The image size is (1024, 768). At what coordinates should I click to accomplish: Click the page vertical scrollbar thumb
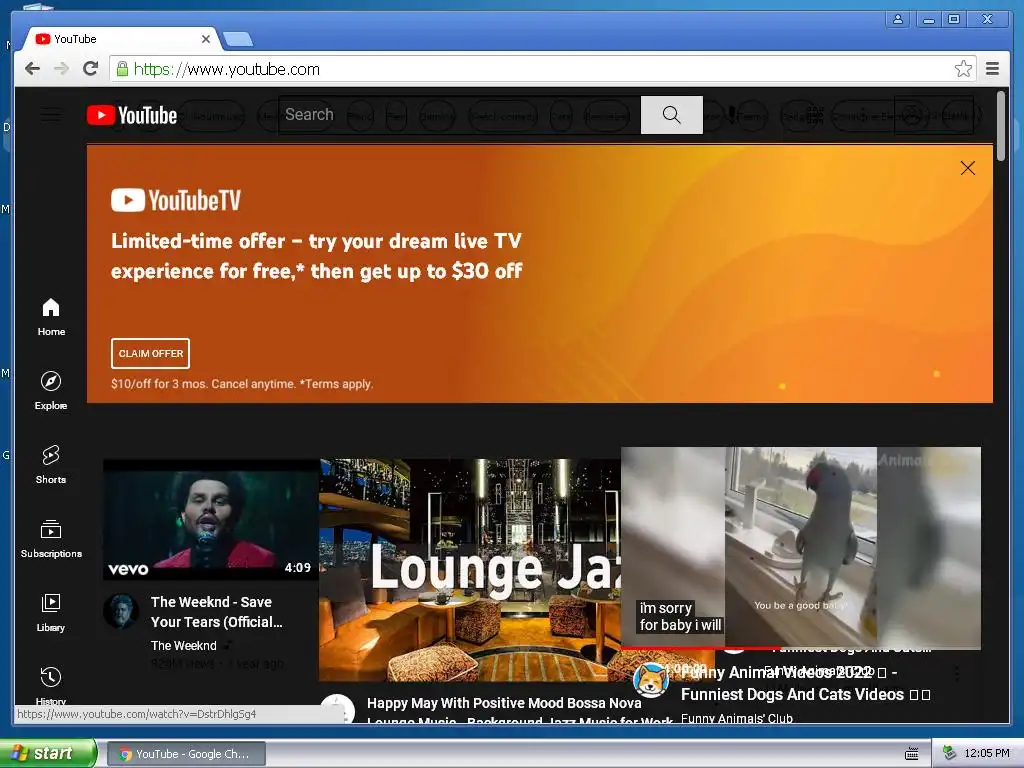[x=1000, y=126]
